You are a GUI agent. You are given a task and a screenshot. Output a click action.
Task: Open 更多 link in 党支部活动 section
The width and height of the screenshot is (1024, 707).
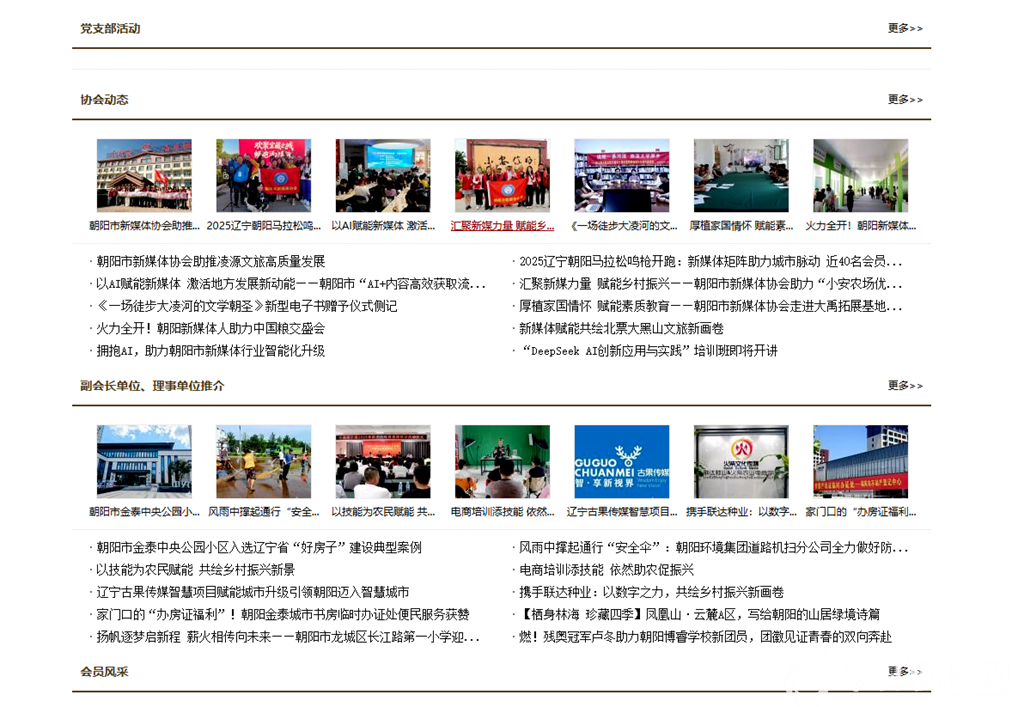coord(904,28)
